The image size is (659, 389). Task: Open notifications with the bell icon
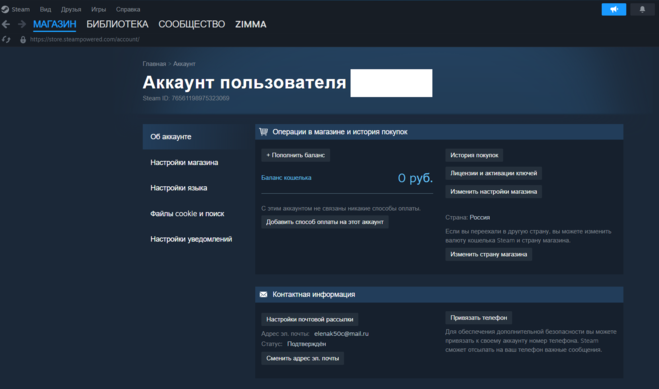point(642,9)
